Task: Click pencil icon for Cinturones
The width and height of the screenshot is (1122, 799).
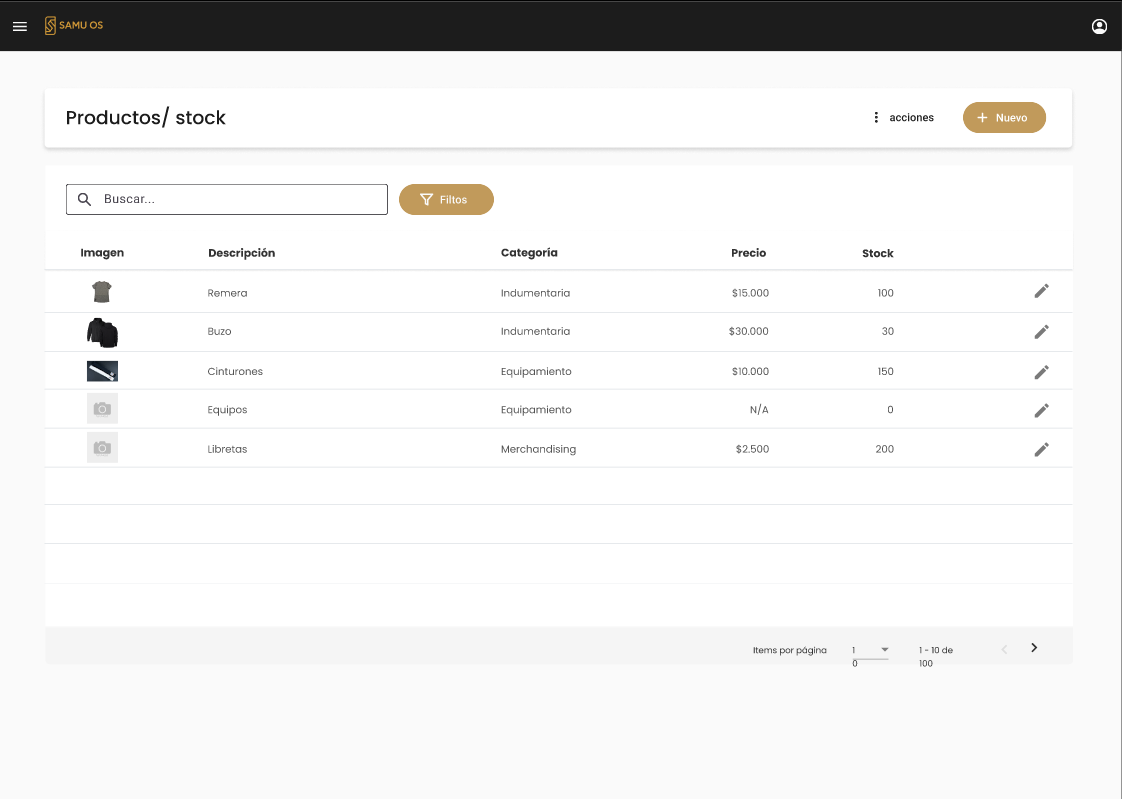Action: 1041,372
